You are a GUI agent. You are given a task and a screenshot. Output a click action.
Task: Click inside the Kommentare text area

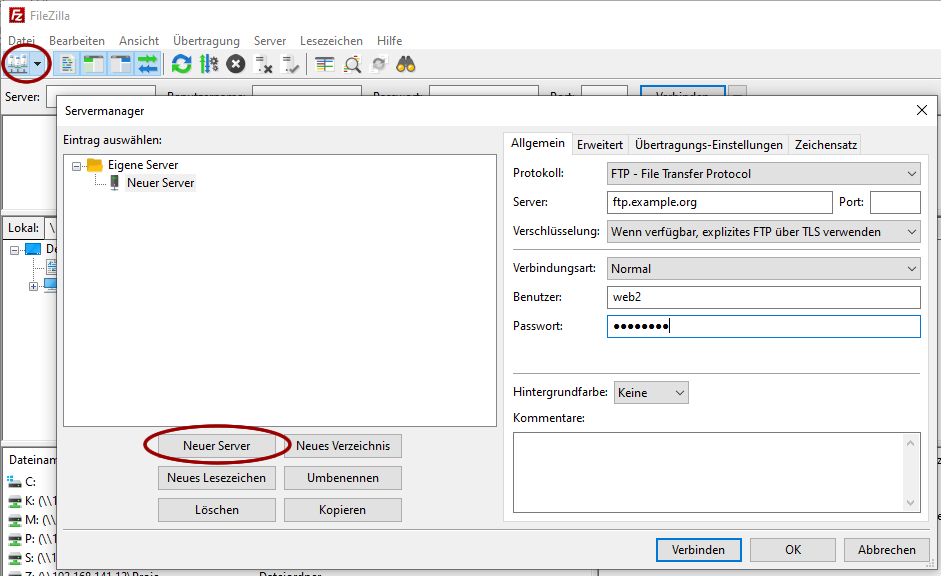[708, 472]
